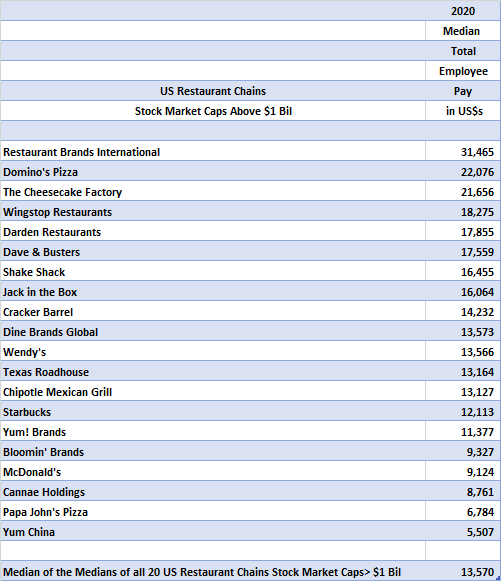This screenshot has width=501, height=581.
Task: Click the Bloomin' Brands cell
Action: tap(213, 452)
